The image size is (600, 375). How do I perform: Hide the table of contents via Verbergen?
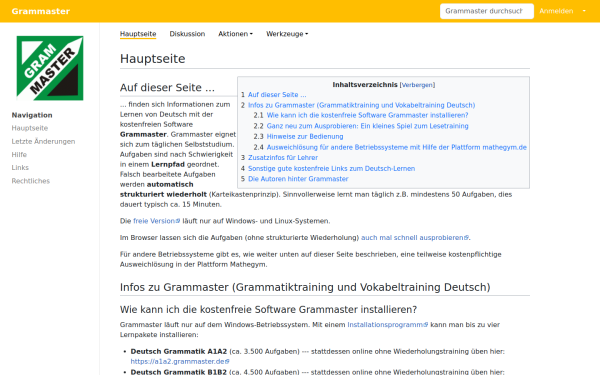pos(417,85)
